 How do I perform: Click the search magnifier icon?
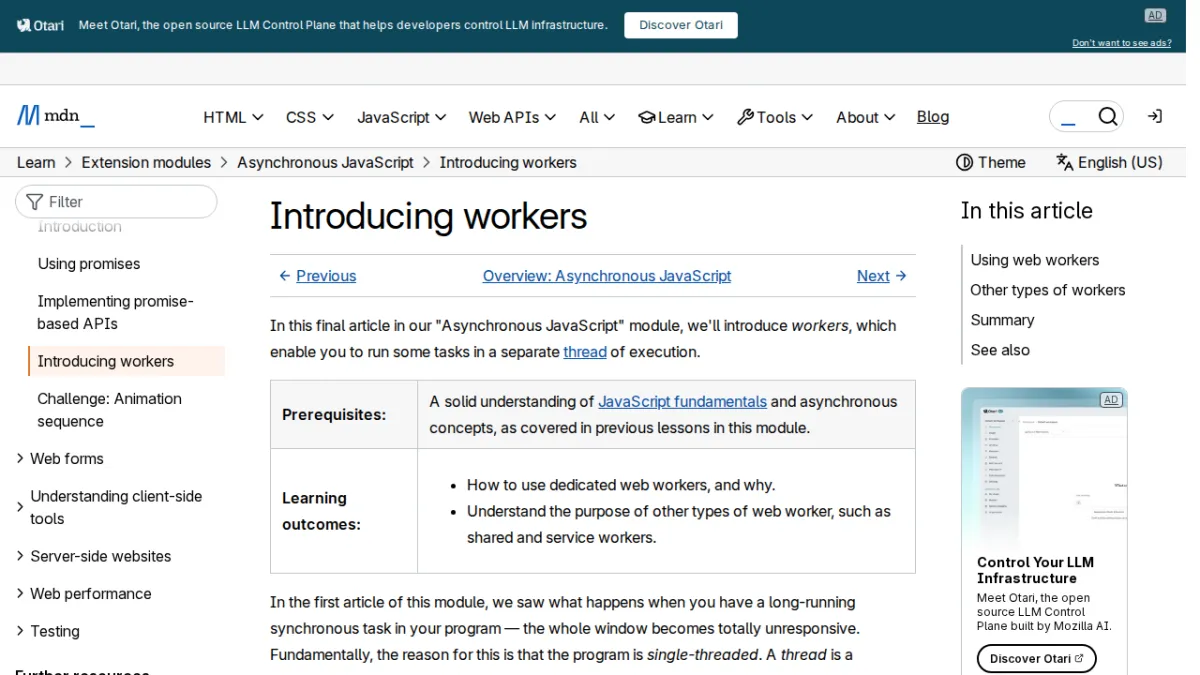[x=1107, y=117]
